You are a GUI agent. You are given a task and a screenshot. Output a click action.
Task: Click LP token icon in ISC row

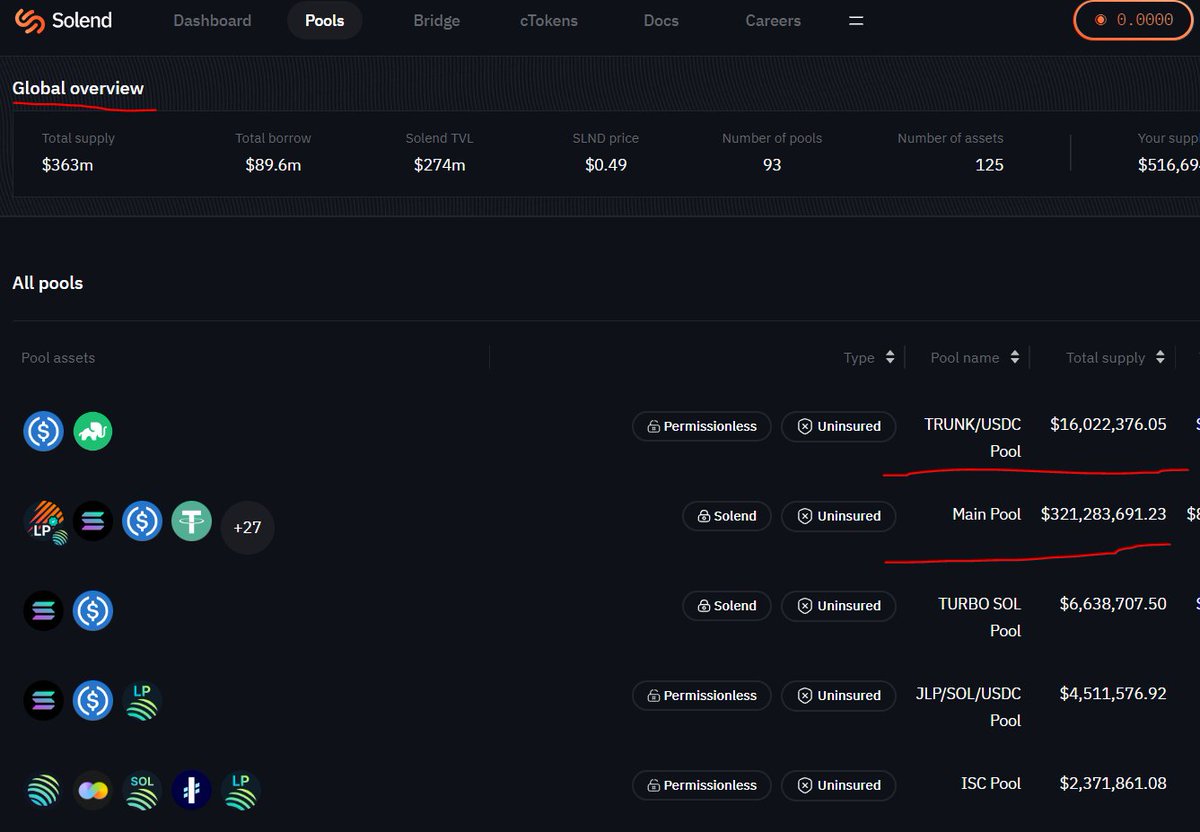(x=240, y=790)
